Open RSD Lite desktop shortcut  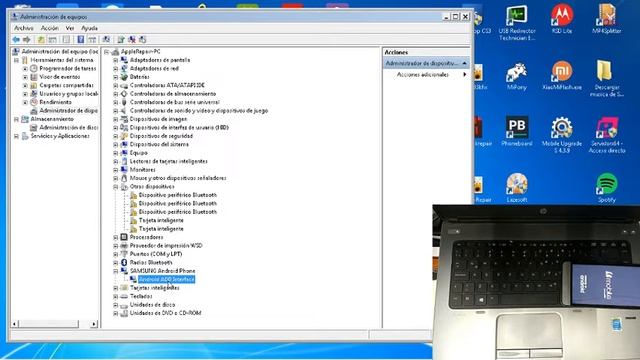[562, 19]
